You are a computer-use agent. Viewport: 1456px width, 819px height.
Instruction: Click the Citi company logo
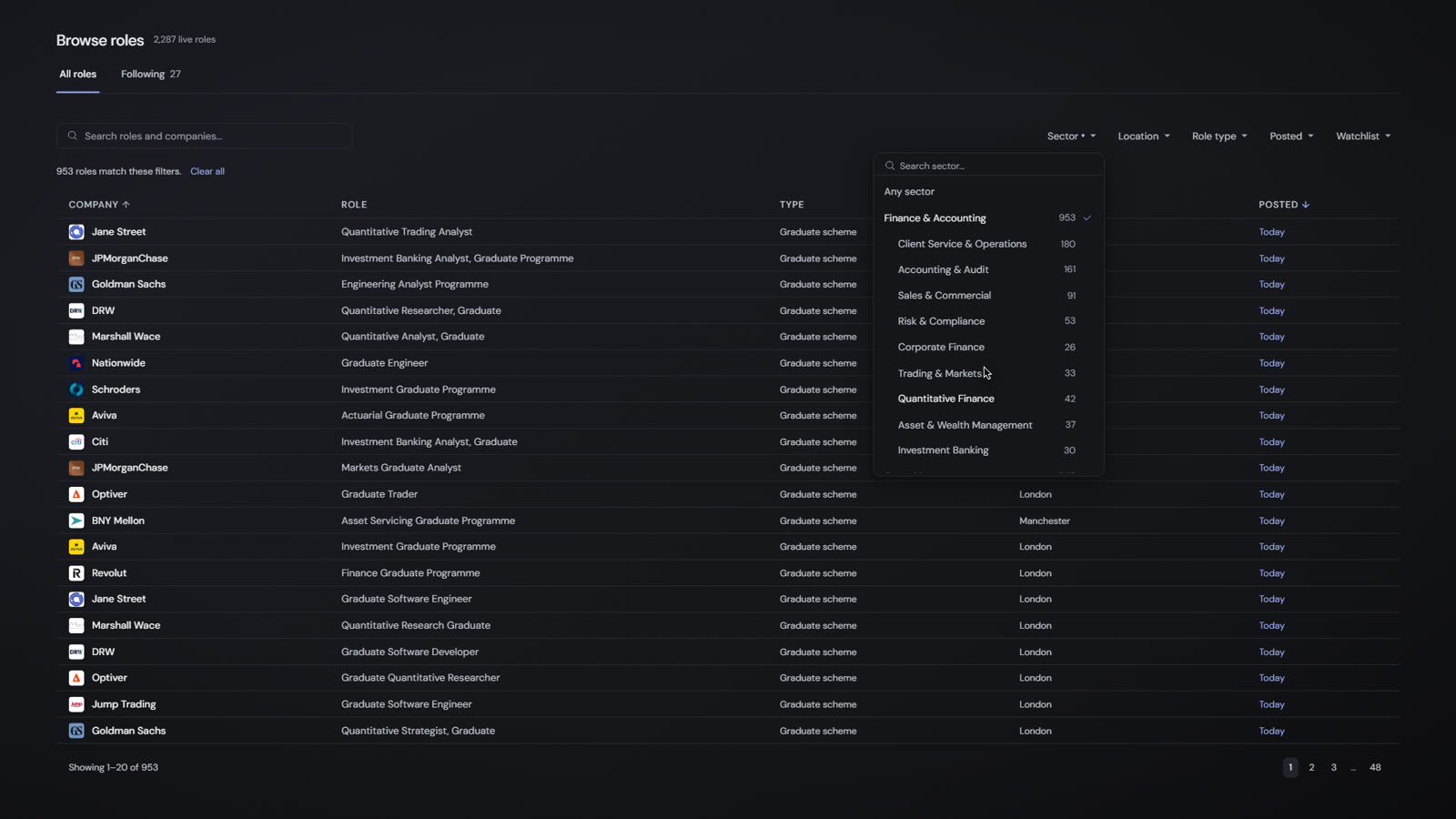(x=76, y=441)
